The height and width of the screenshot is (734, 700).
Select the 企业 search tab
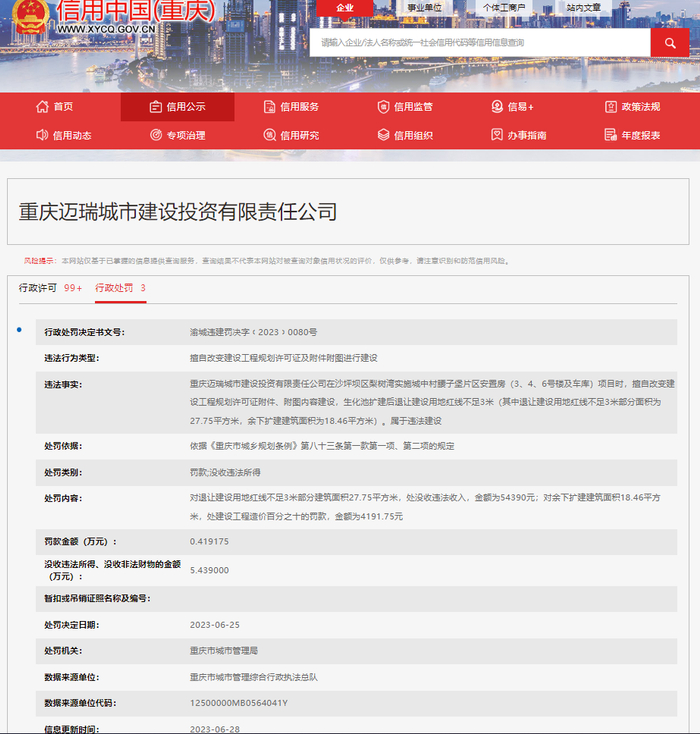(x=345, y=8)
